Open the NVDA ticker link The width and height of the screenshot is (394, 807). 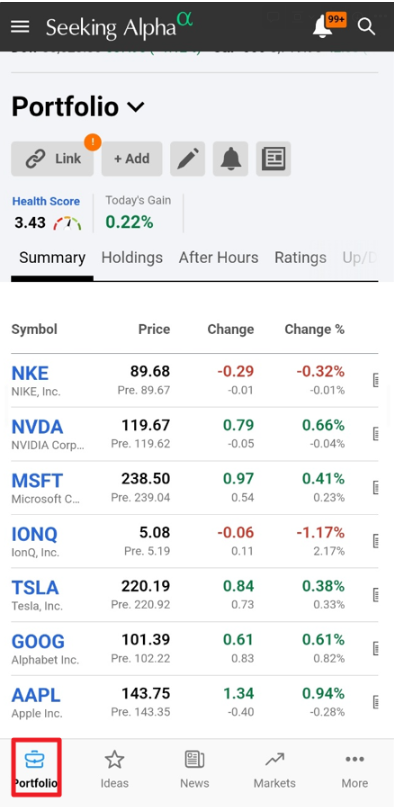tap(37, 427)
